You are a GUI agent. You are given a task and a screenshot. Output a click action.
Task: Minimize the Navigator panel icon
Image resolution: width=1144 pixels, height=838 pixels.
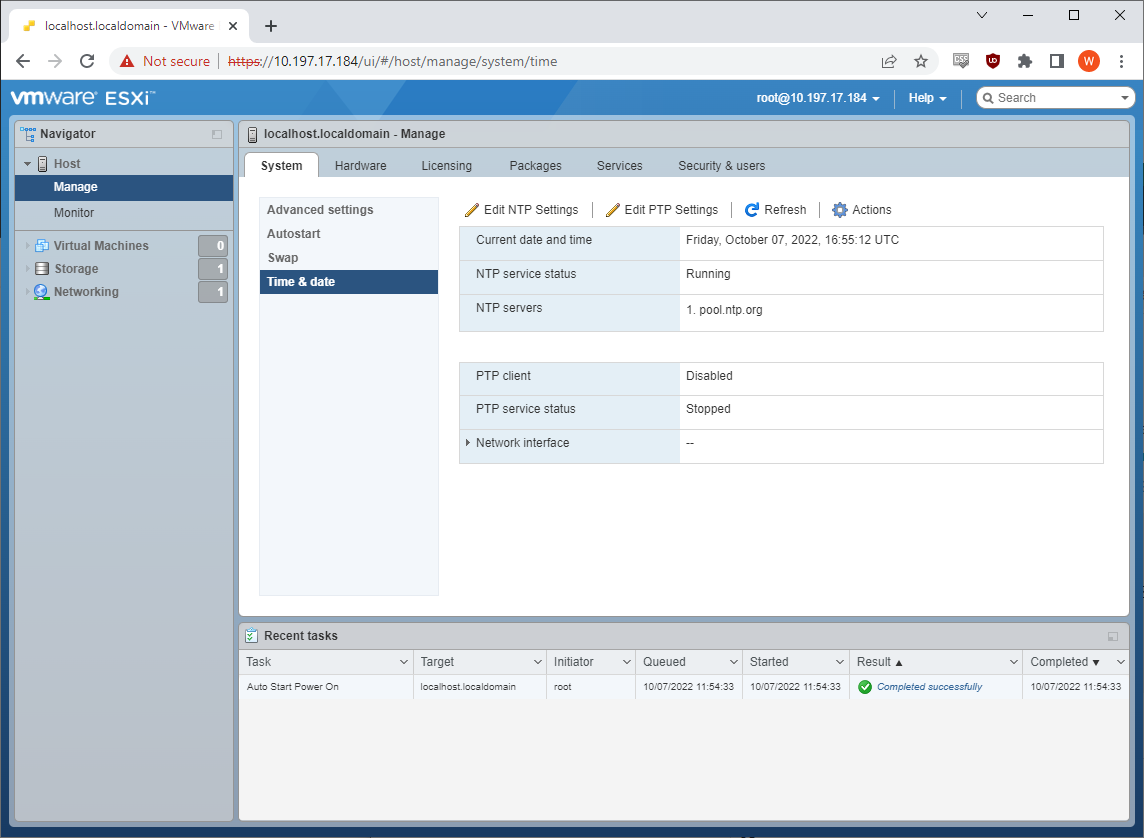click(x=217, y=134)
